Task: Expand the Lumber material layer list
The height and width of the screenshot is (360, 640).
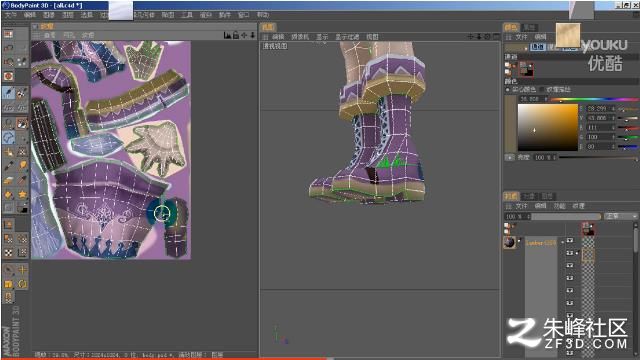Action: pos(562,242)
